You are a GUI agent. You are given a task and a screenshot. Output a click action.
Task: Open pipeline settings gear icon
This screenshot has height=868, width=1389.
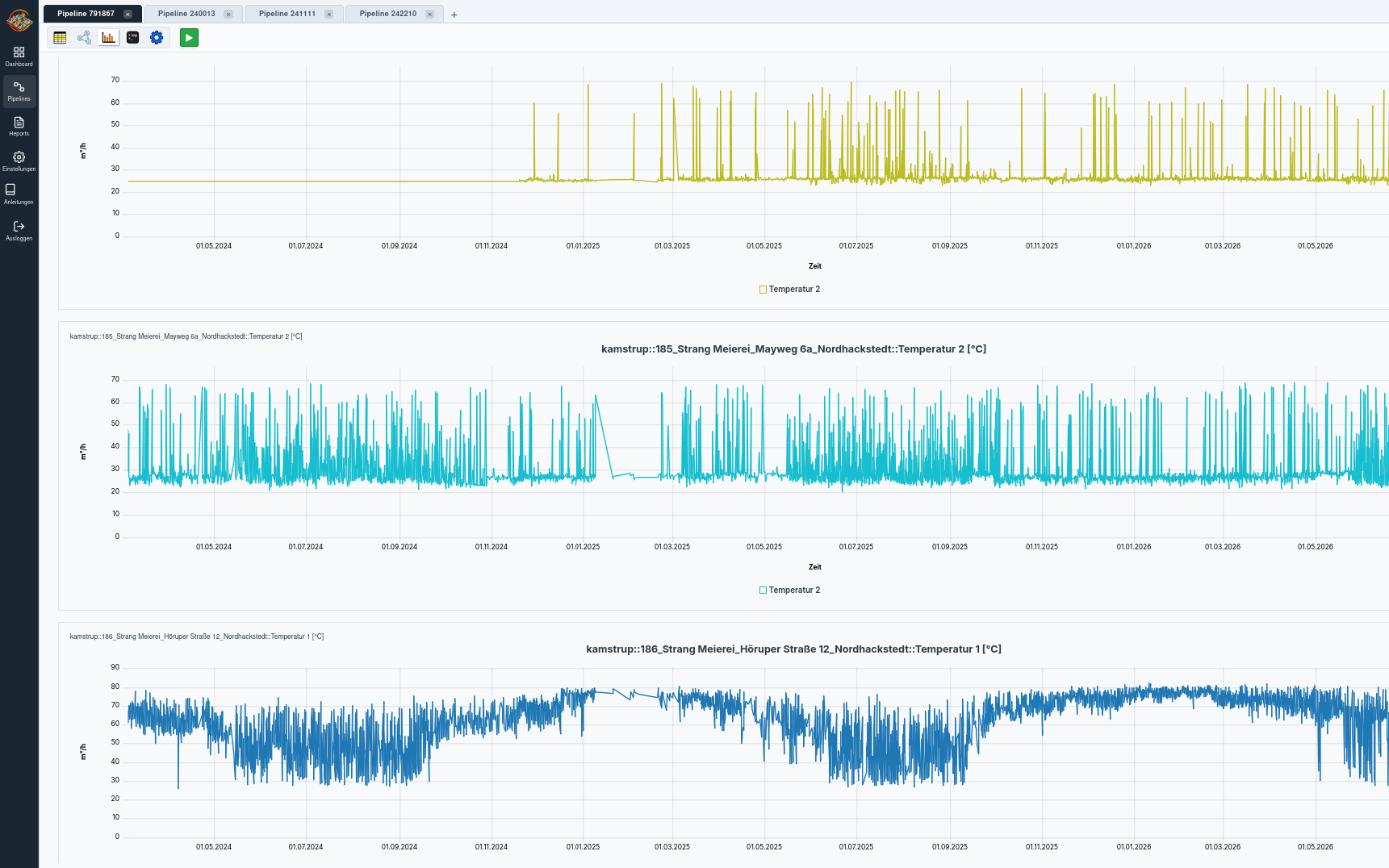coord(157,38)
